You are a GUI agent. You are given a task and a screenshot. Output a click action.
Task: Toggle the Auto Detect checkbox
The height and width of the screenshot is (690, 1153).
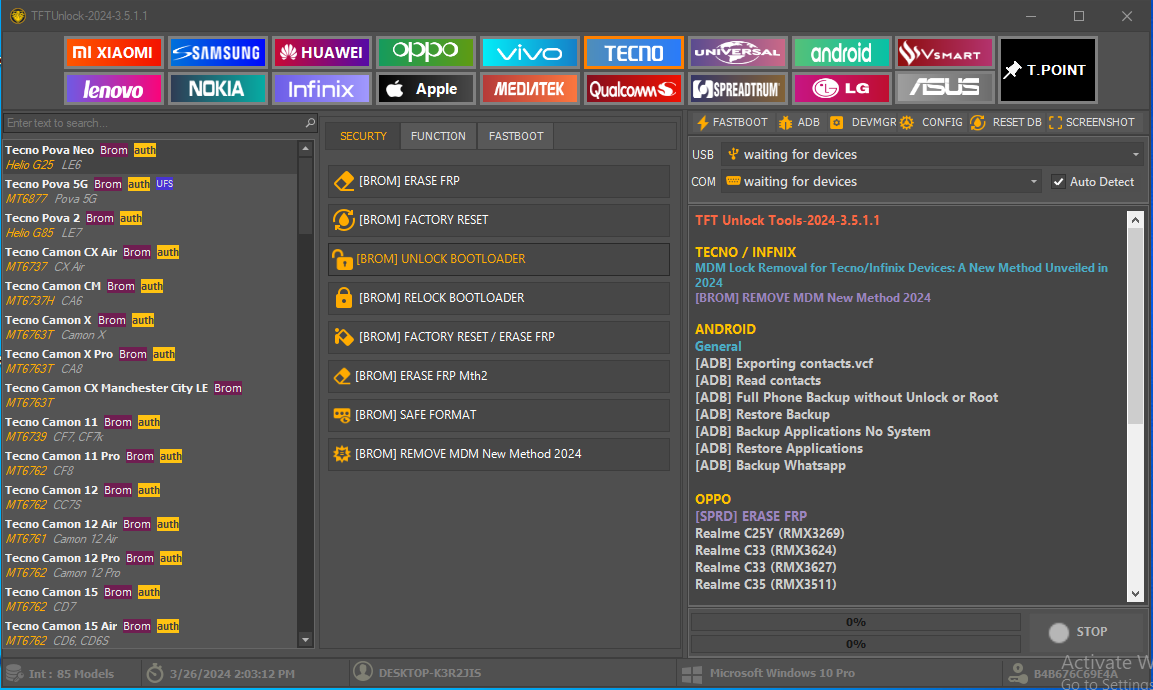[1058, 182]
